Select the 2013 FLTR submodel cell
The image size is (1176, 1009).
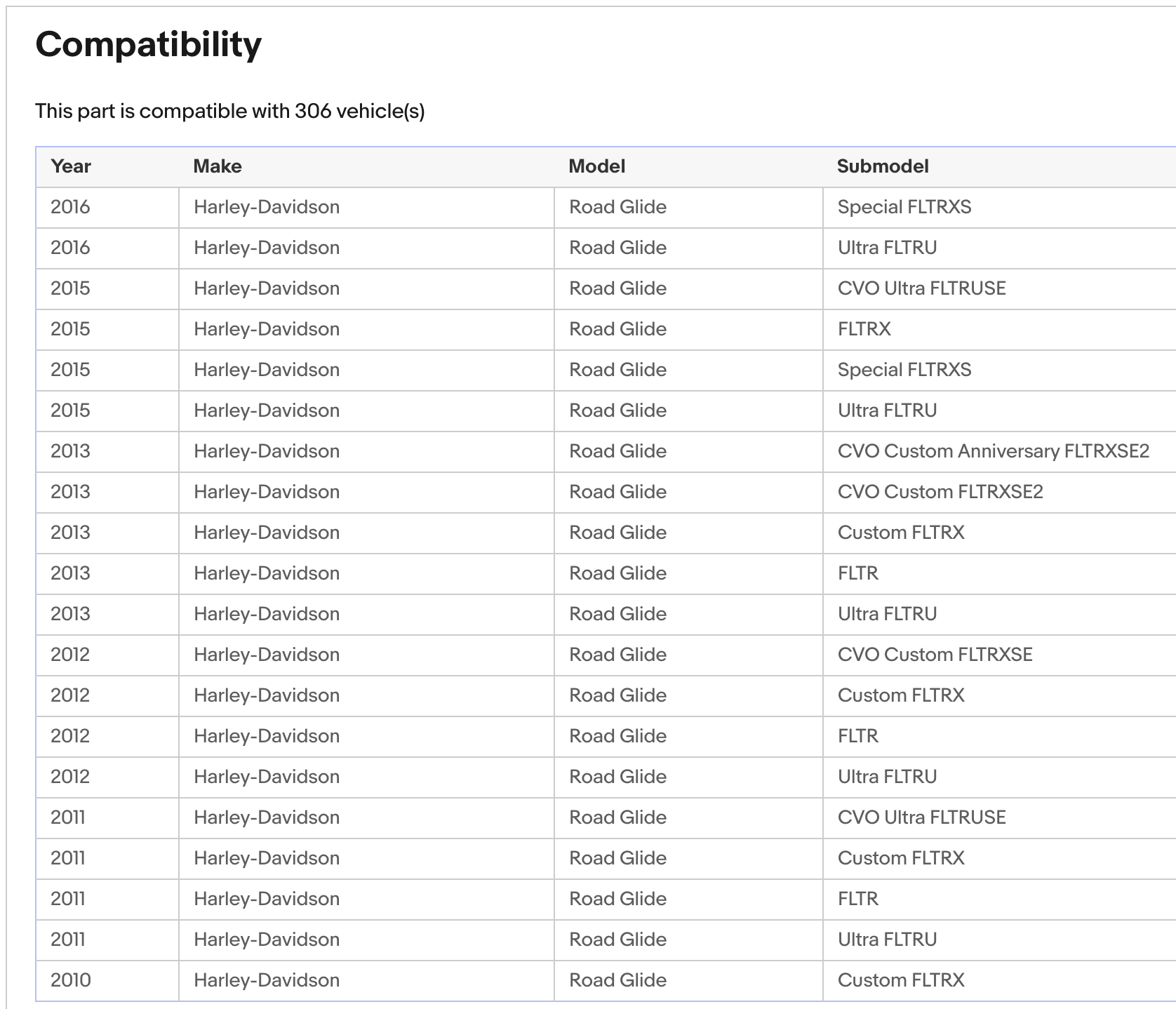click(857, 573)
